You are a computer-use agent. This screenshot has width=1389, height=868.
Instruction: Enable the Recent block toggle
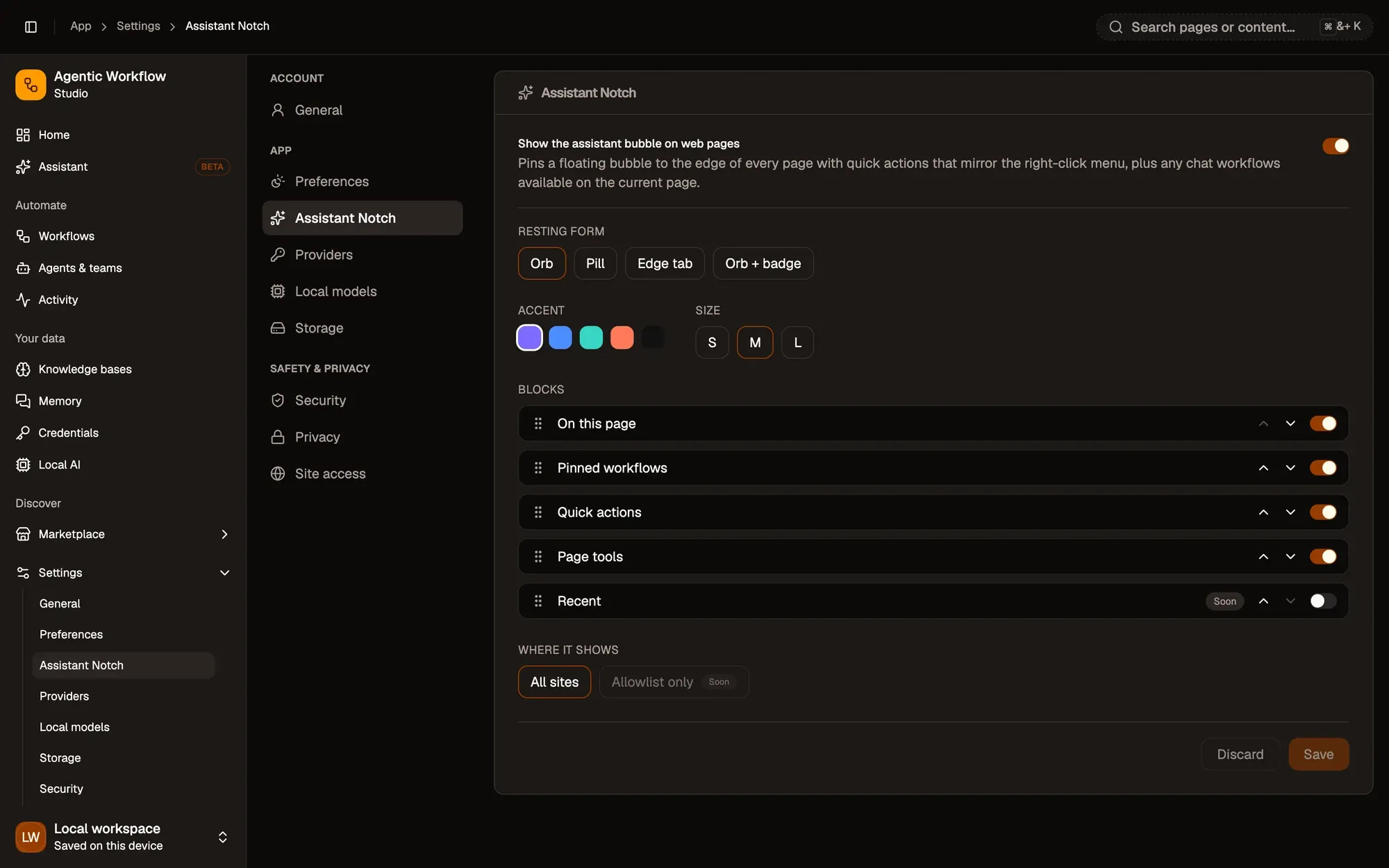[1323, 601]
